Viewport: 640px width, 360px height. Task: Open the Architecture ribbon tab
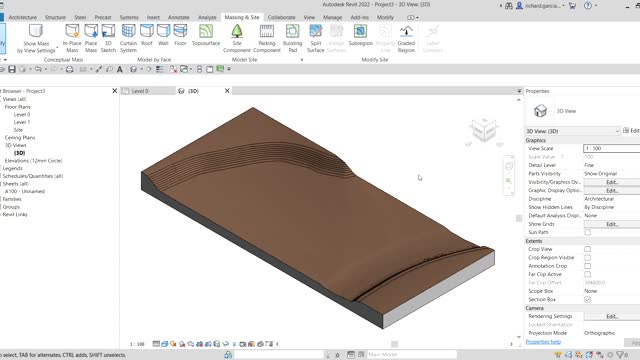[x=22, y=18]
